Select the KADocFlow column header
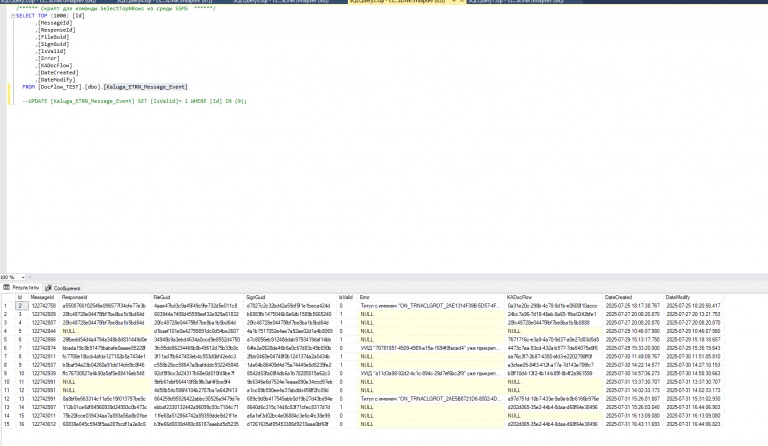This screenshot has width=768, height=446. pos(554,297)
